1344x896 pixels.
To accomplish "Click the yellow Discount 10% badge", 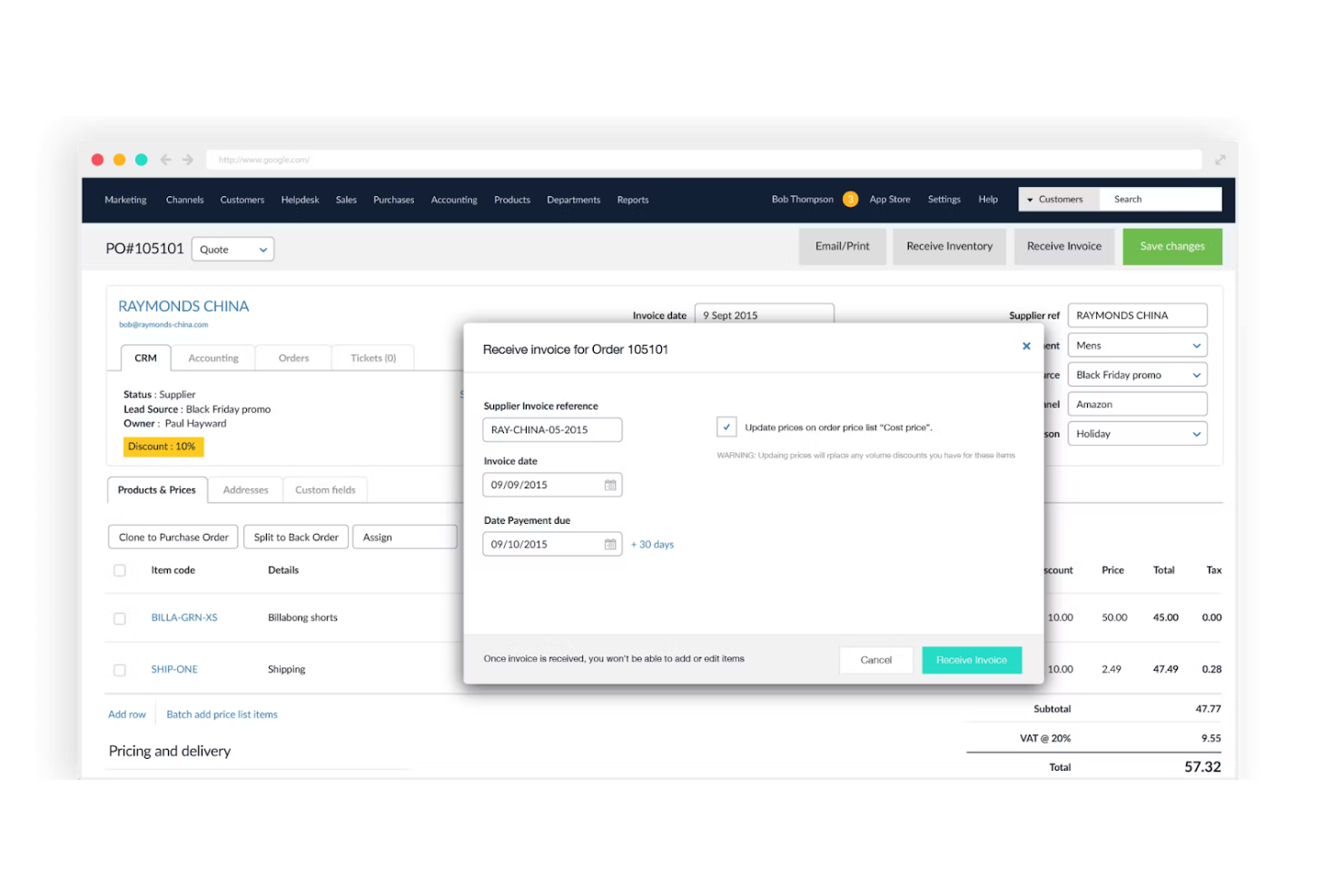I will coord(163,447).
